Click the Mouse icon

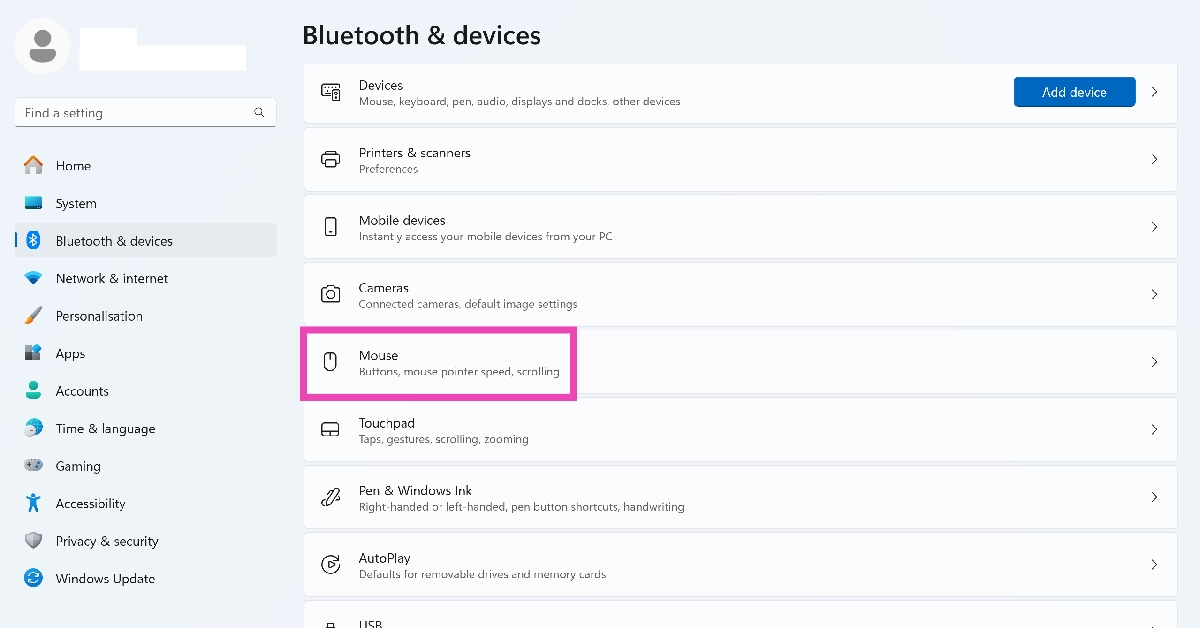330,362
